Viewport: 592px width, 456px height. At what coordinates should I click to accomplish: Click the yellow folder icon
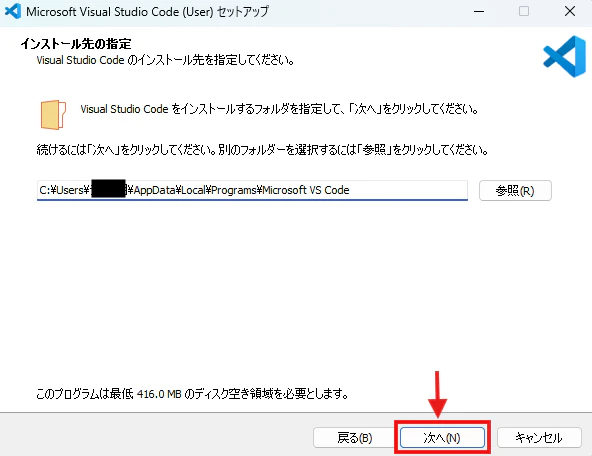pyautogui.click(x=53, y=114)
